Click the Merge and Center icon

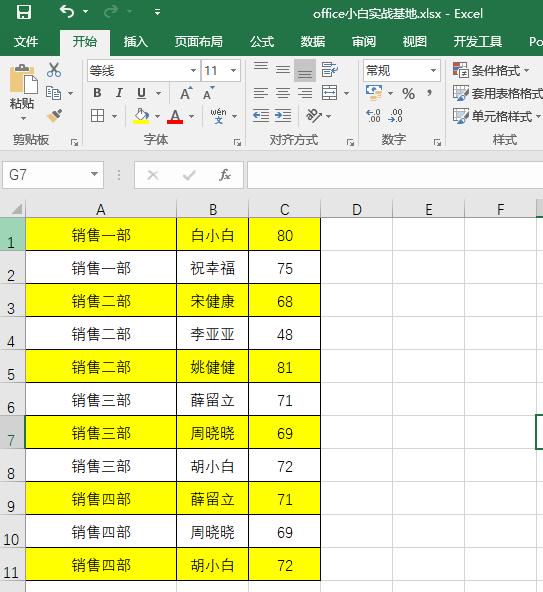tap(329, 93)
